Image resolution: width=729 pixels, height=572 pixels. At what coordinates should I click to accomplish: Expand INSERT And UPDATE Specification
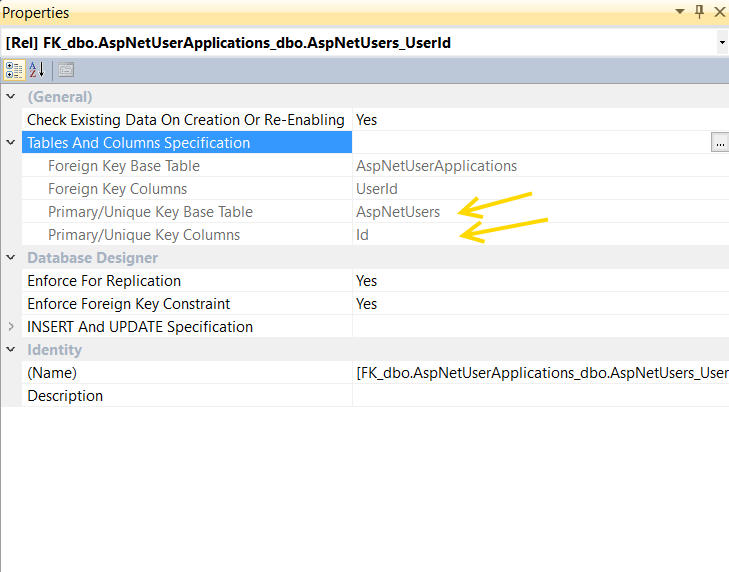11,327
